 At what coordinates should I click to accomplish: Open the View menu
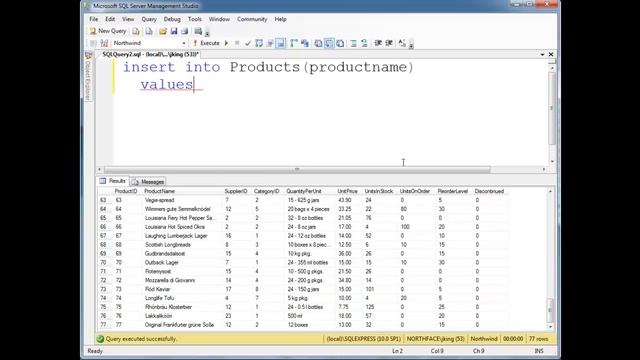coord(128,19)
